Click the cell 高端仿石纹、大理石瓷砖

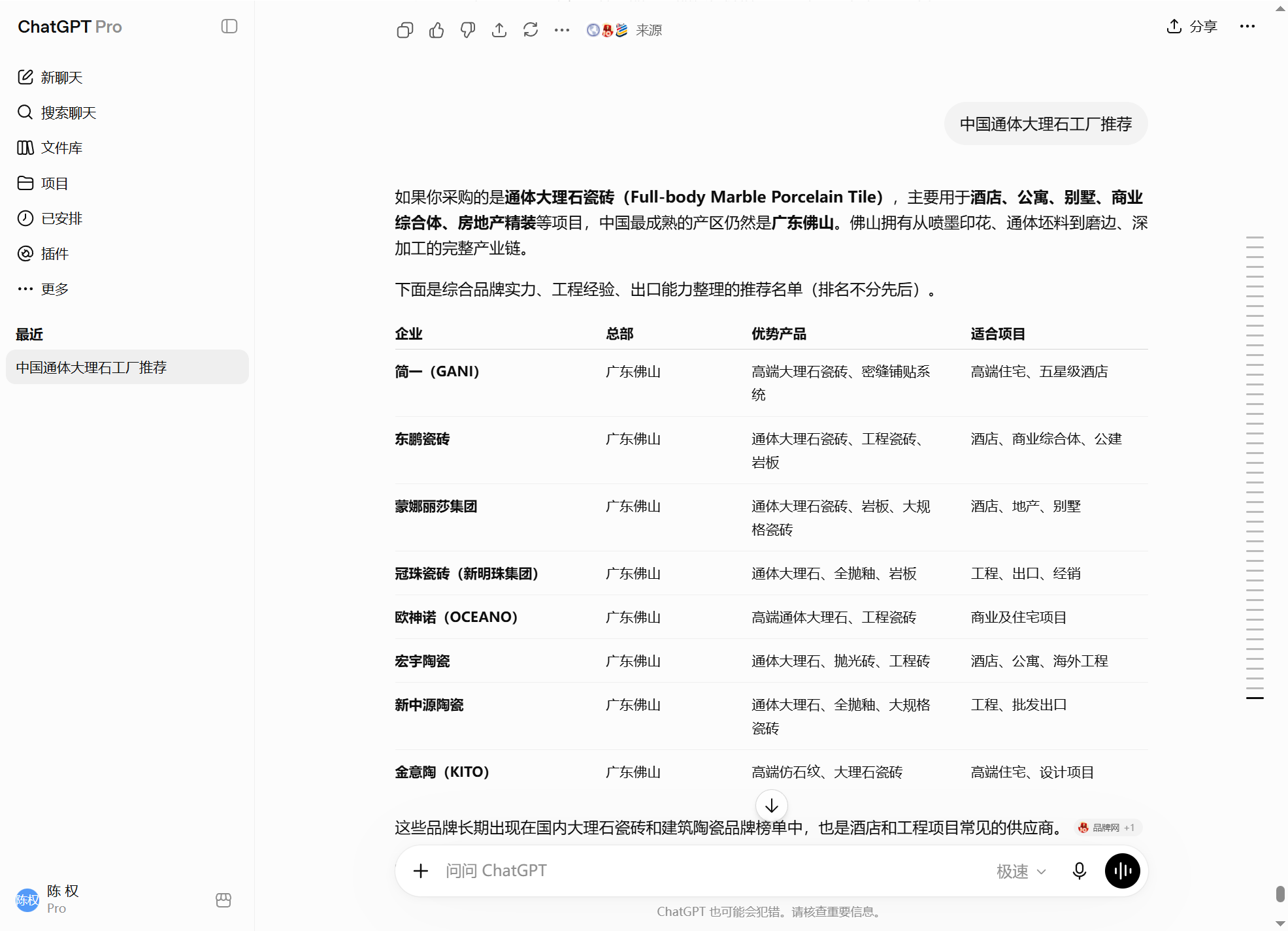827,772
